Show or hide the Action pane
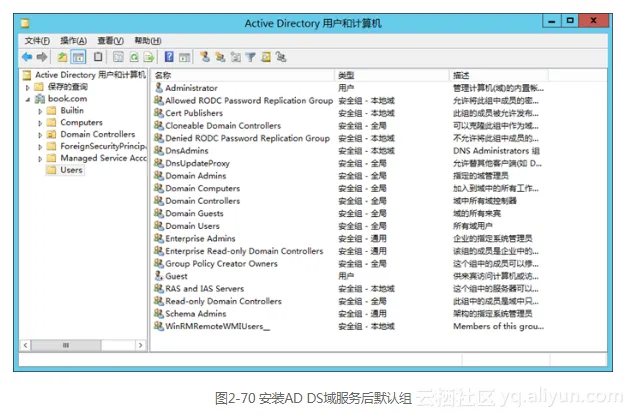The image size is (634, 418). coord(184,57)
